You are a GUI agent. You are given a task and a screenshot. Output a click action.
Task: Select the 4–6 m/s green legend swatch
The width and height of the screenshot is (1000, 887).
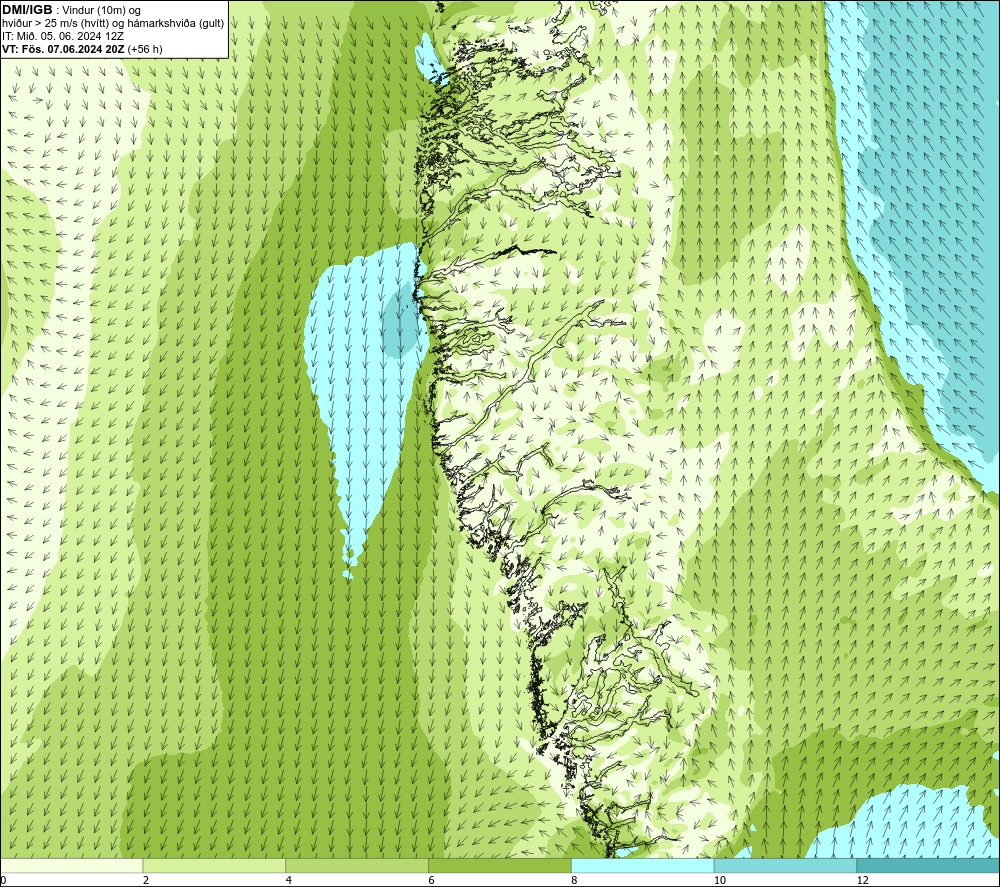(x=357, y=865)
